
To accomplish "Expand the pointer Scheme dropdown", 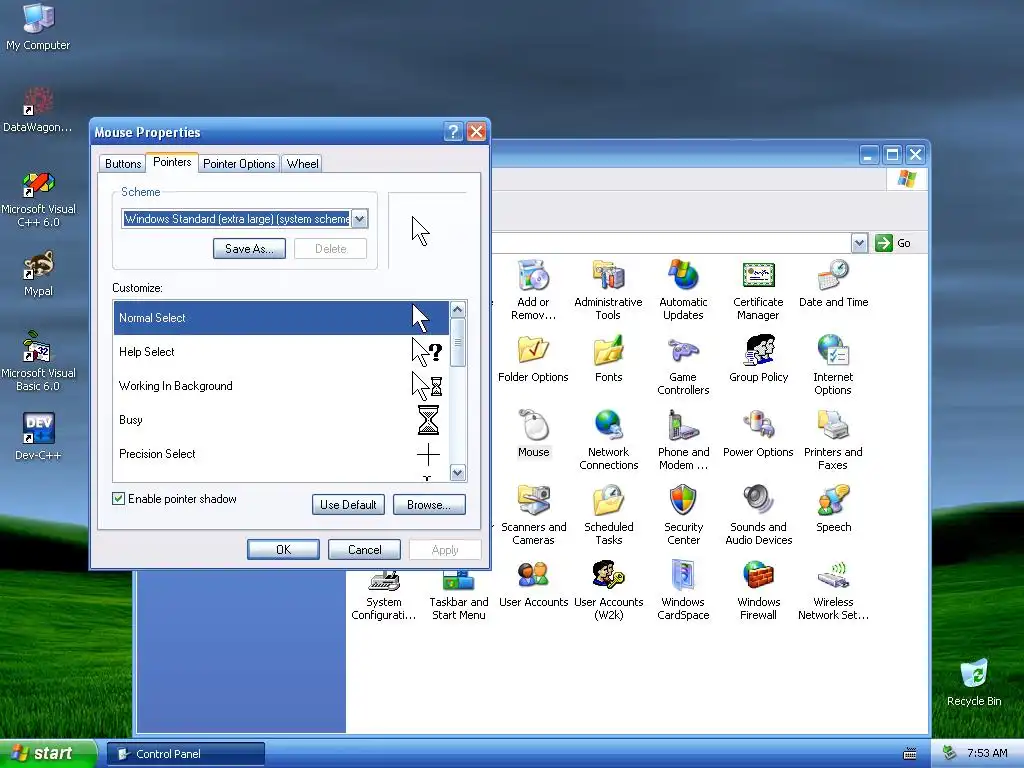I will tap(360, 219).
